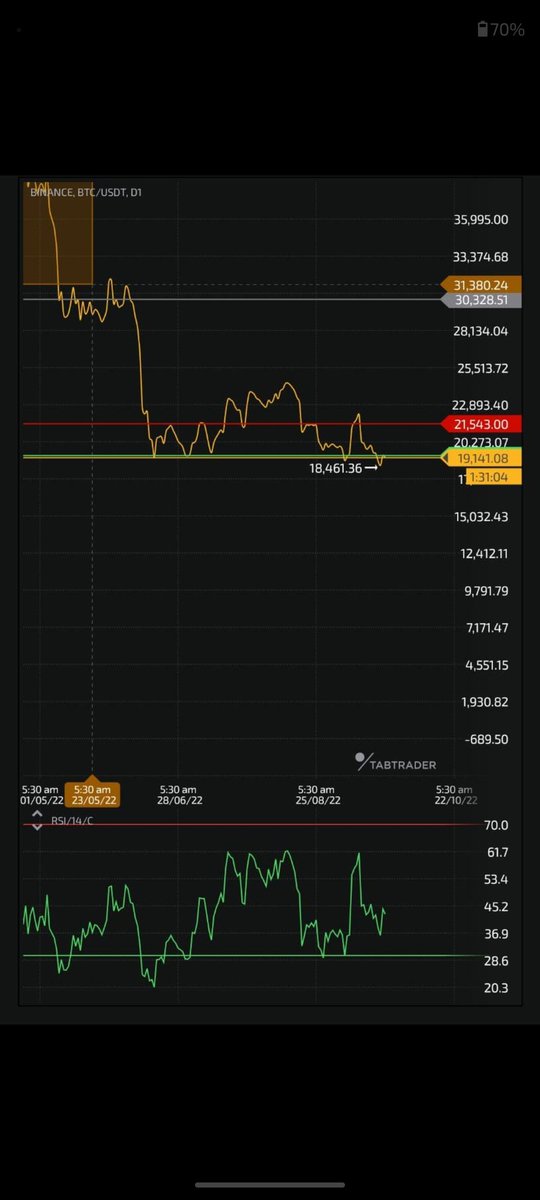This screenshot has height=1200, width=540.
Task: Tap the RSI 70.0 overbought level label
Action: pyautogui.click(x=496, y=825)
